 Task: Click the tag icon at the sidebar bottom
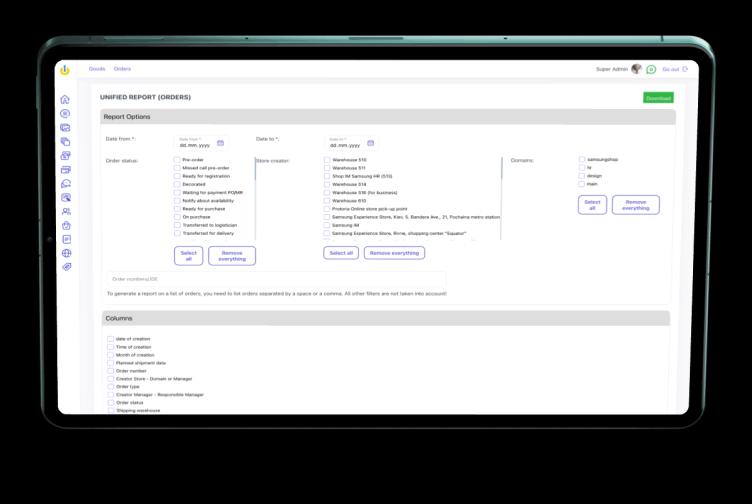click(x=66, y=268)
